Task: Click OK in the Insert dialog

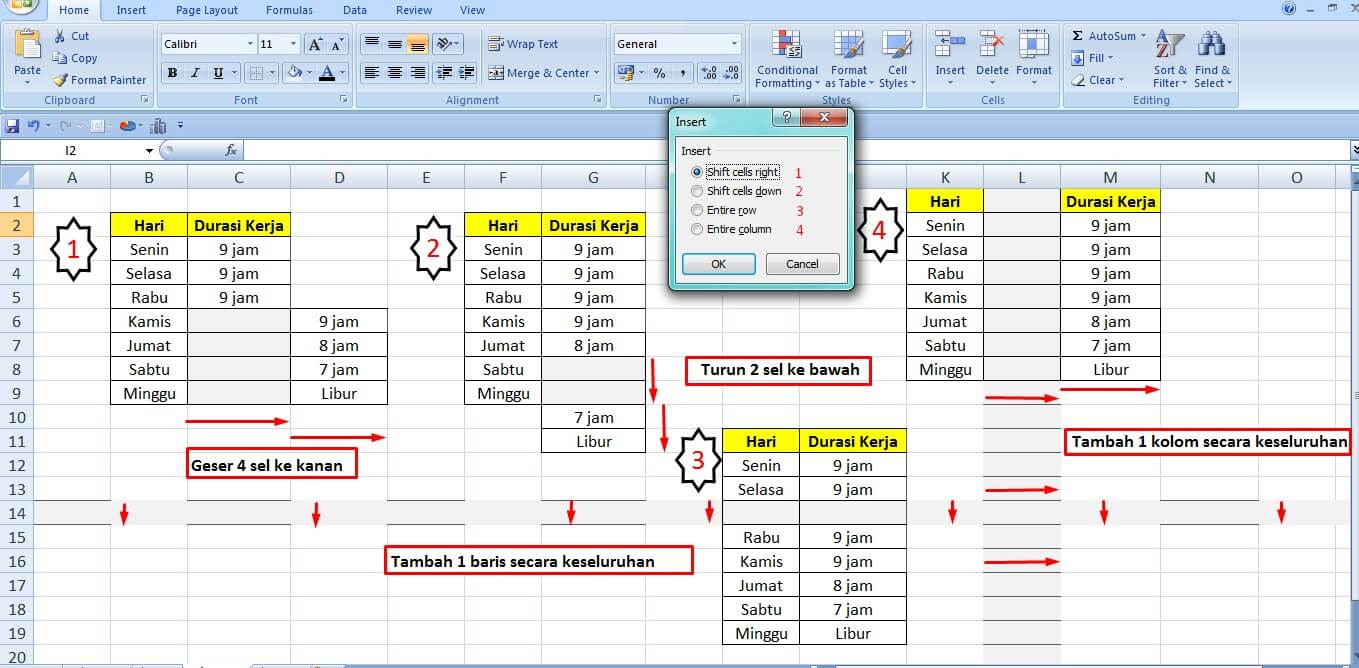Action: point(718,263)
